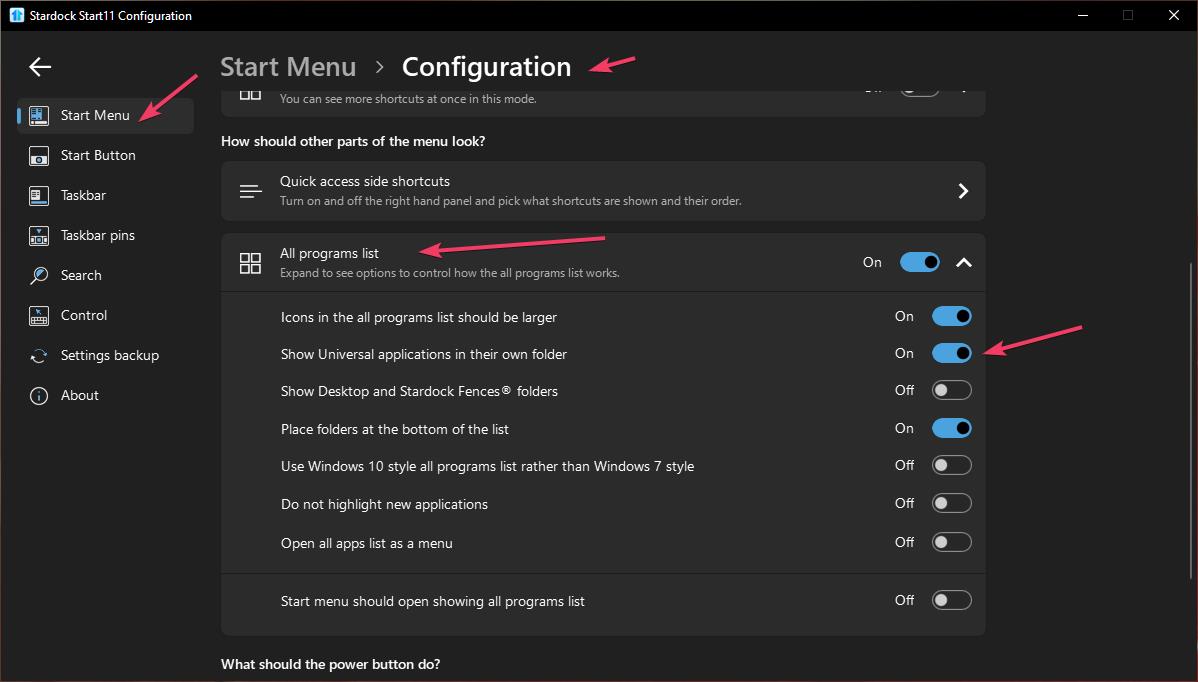Select Start Menu in the sidebar
Image resolution: width=1198 pixels, height=682 pixels.
pyautogui.click(x=95, y=116)
